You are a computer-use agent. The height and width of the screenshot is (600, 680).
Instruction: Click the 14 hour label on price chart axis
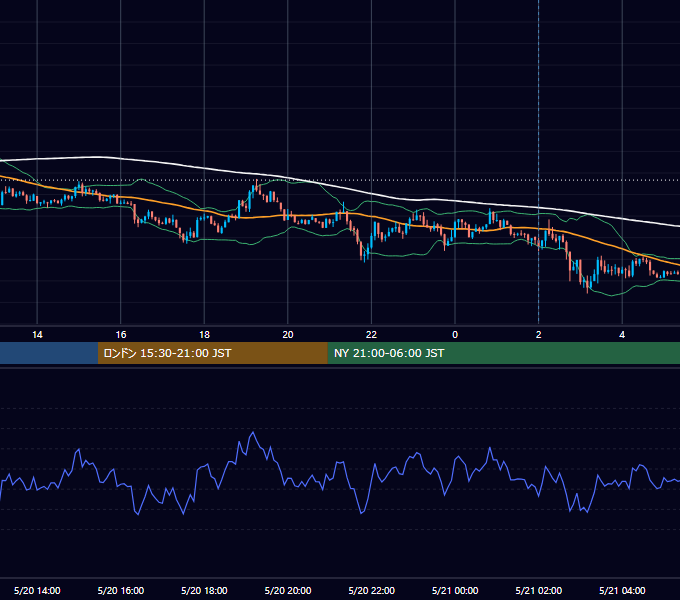[x=37, y=335]
